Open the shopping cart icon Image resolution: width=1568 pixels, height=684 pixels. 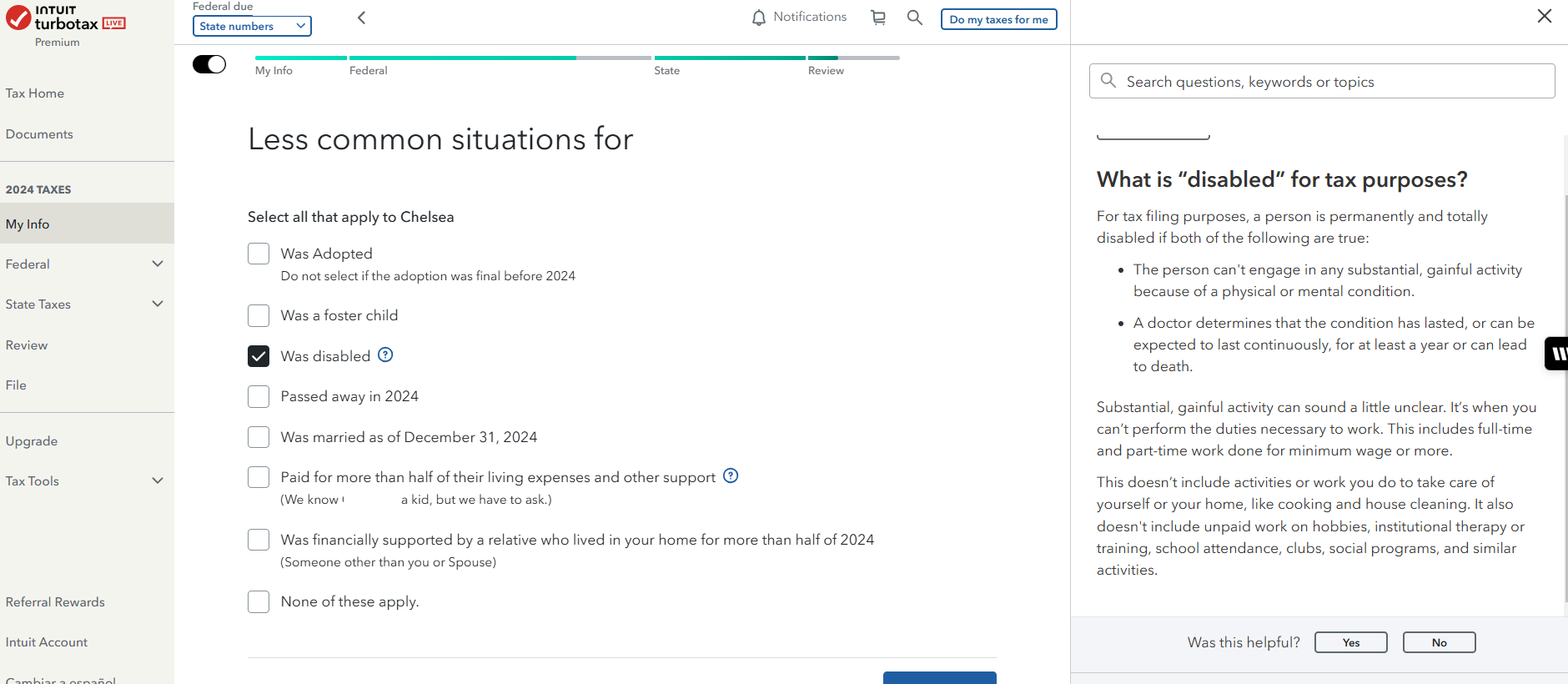pyautogui.click(x=878, y=18)
